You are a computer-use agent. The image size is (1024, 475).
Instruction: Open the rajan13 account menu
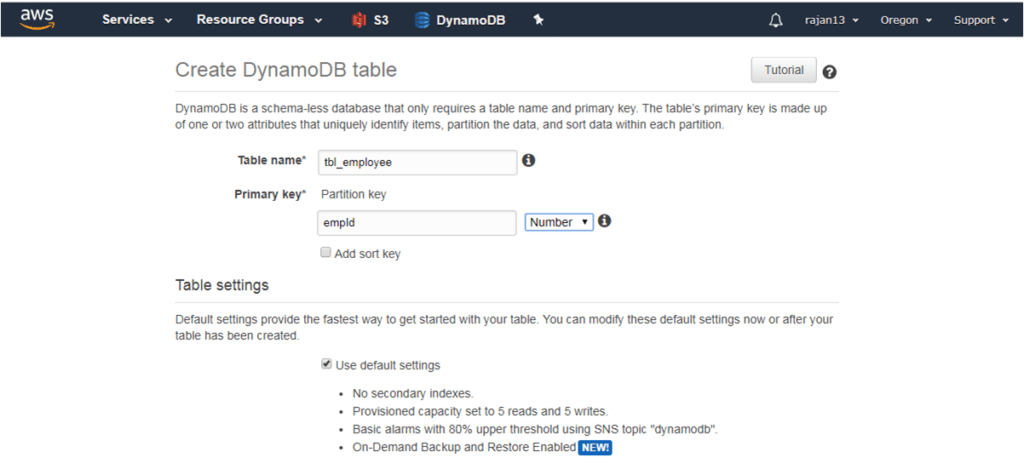click(832, 20)
